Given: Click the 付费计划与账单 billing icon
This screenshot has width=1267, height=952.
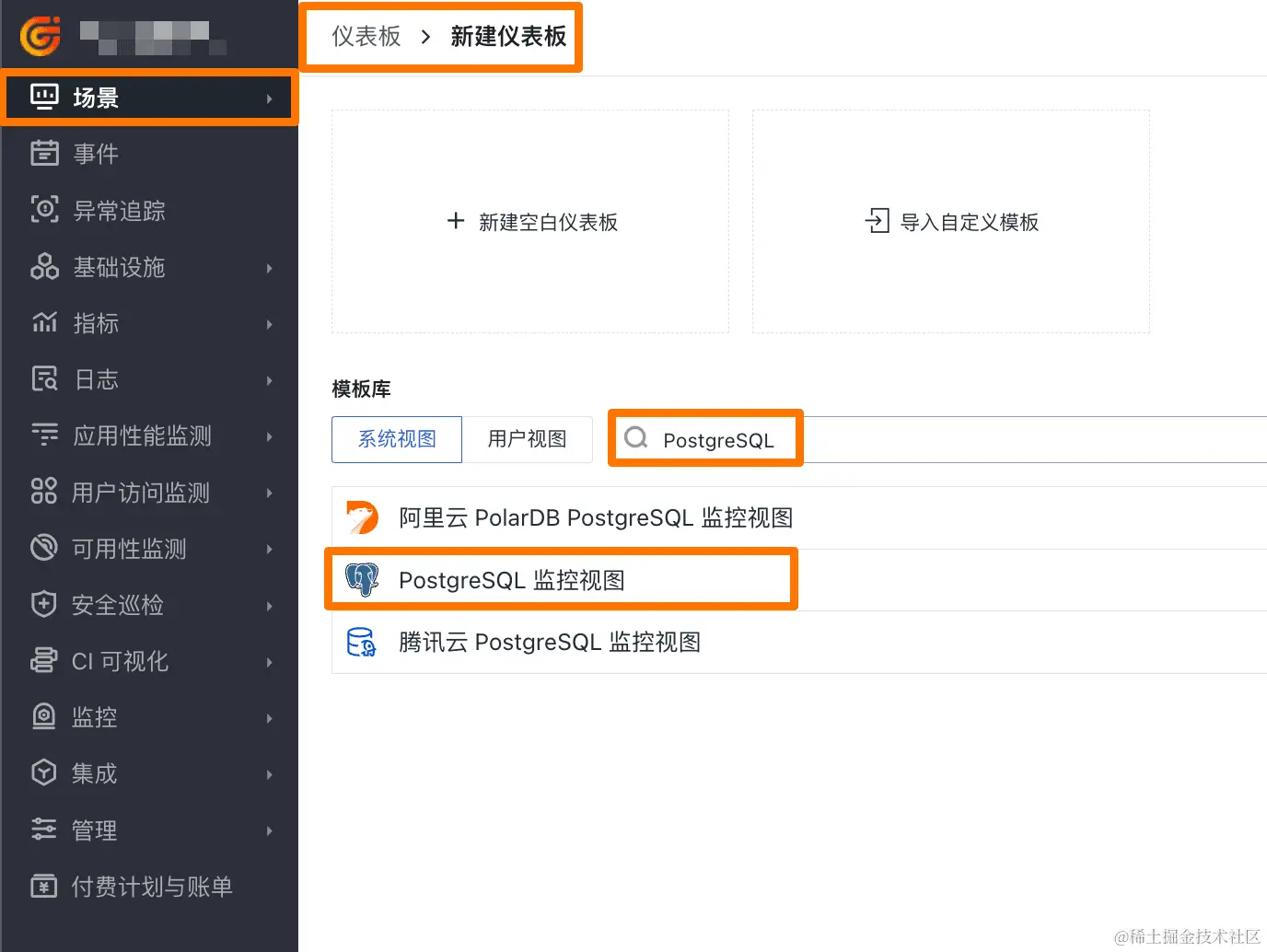Looking at the screenshot, I should click(44, 886).
